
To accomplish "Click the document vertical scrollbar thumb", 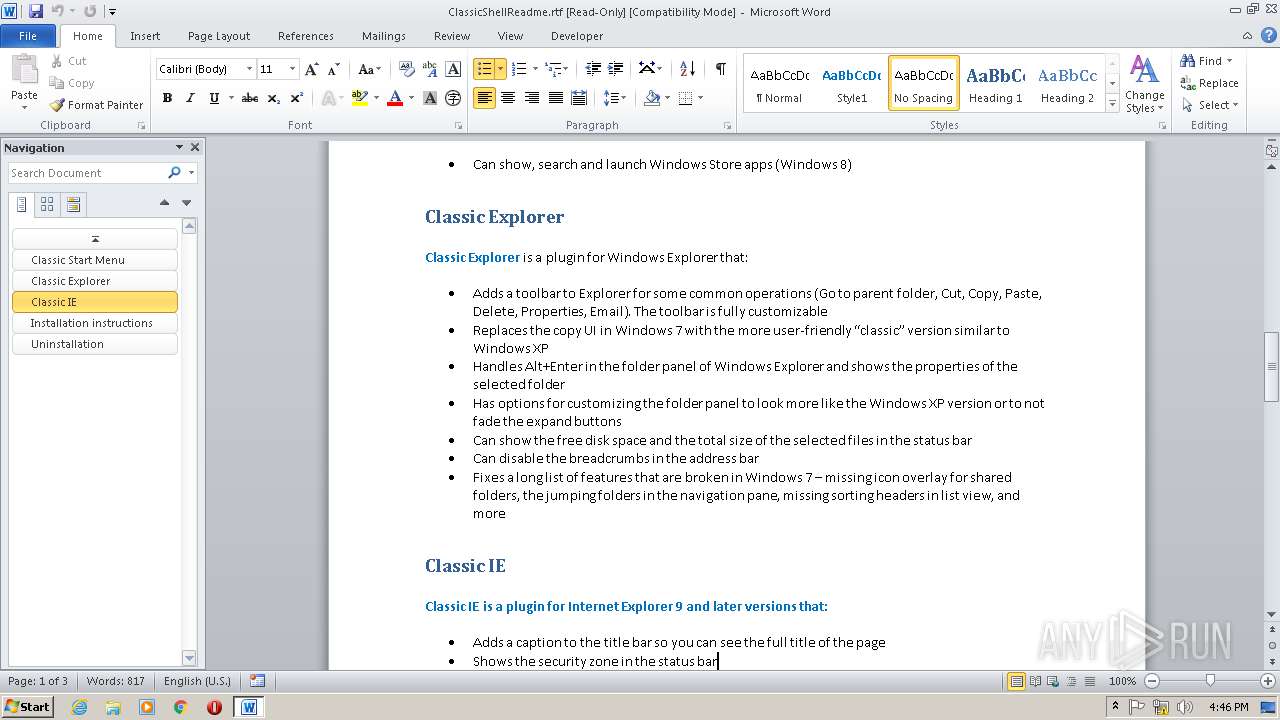I will [x=1272, y=368].
